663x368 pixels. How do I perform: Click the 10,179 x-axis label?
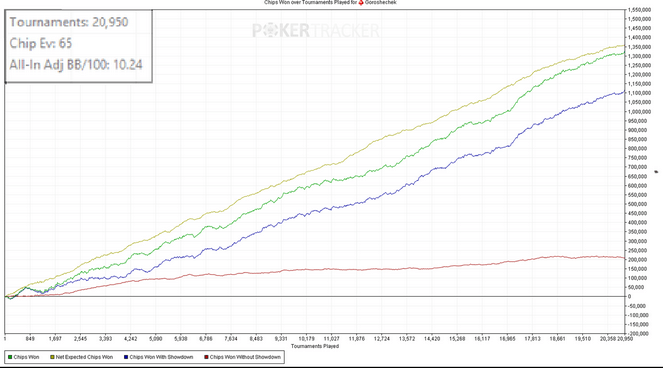click(x=307, y=339)
